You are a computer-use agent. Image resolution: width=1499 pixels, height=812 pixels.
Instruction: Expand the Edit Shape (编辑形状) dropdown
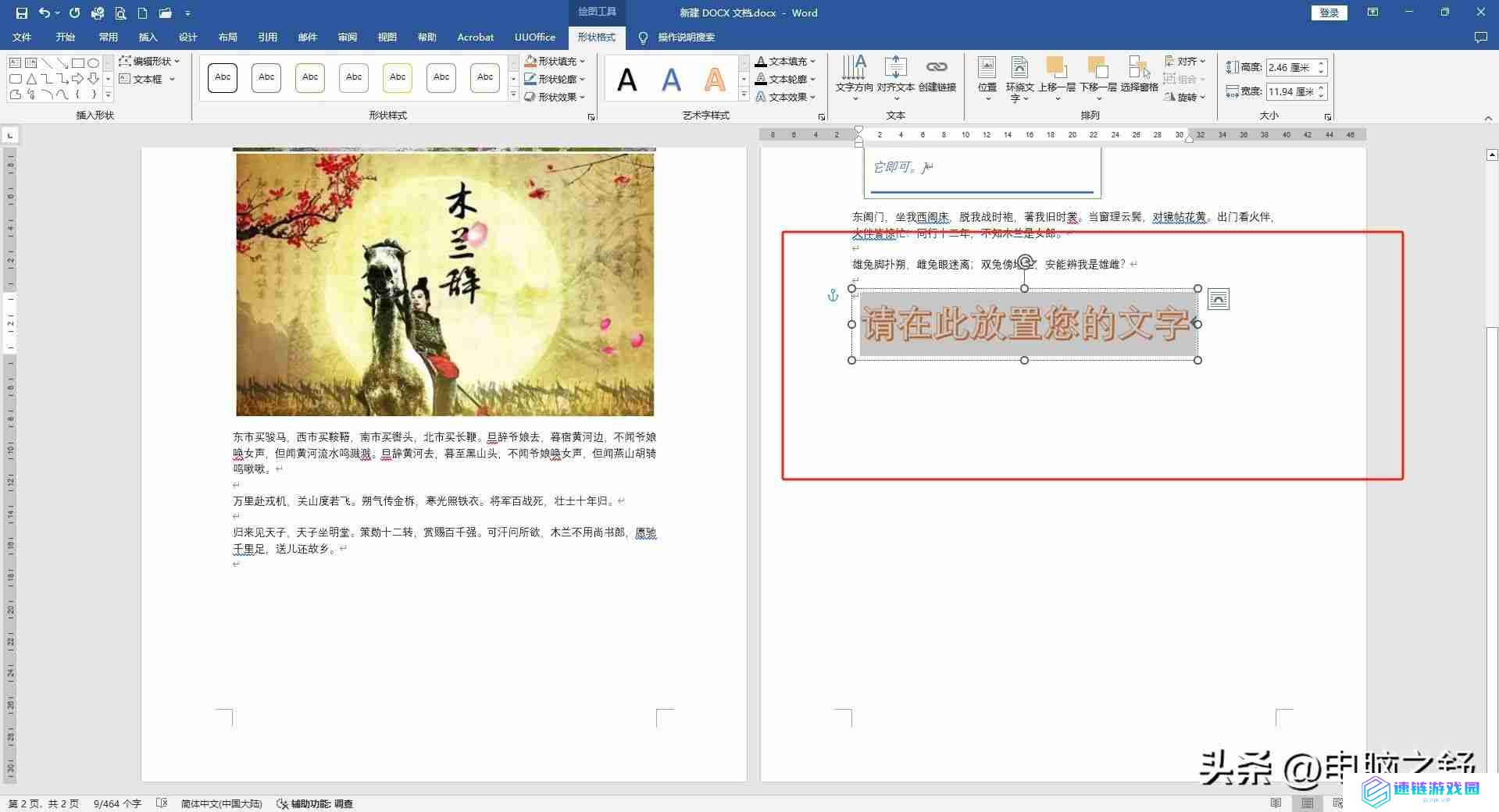tap(149, 61)
